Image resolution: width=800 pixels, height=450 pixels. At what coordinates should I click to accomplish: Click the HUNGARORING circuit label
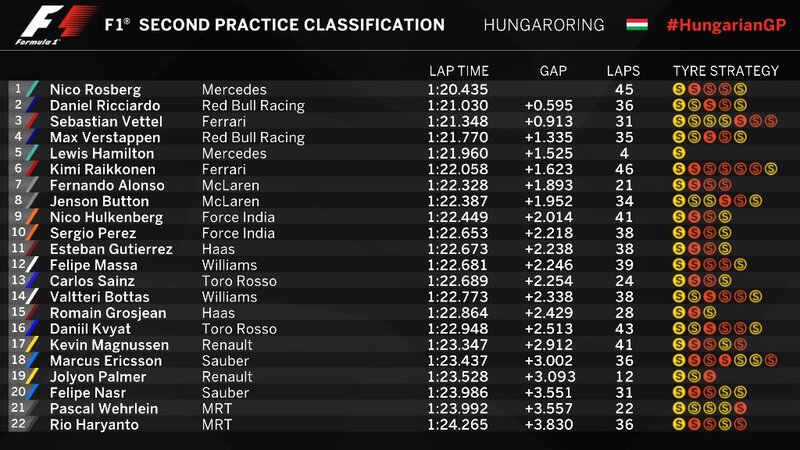click(x=544, y=24)
